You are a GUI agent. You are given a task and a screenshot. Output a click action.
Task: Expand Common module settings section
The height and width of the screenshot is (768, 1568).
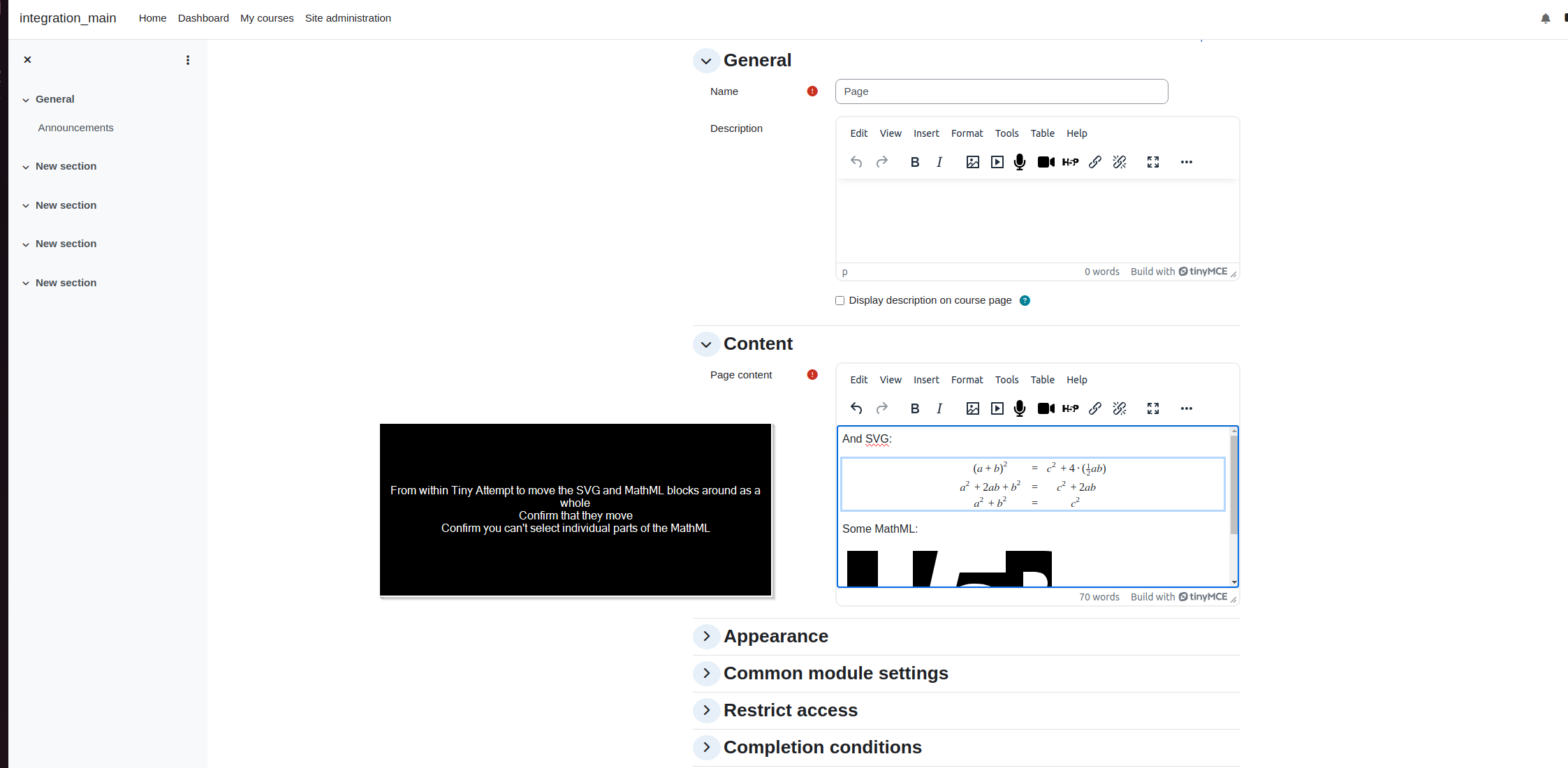706,673
